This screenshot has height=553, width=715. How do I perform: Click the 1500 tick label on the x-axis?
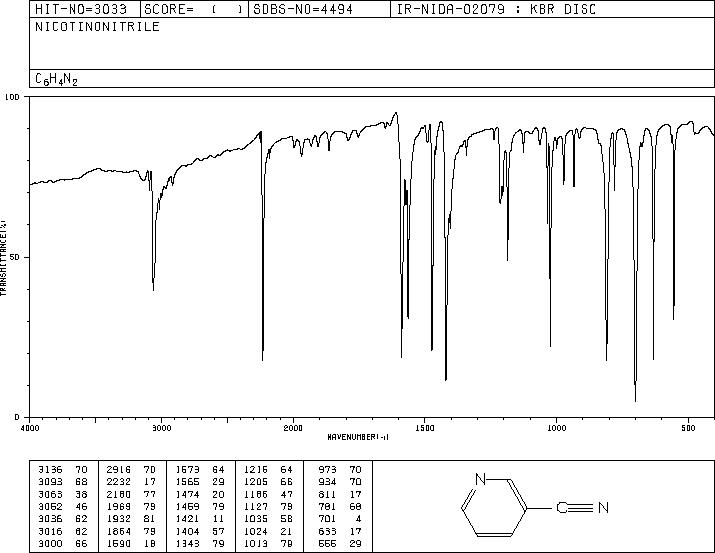[425, 428]
